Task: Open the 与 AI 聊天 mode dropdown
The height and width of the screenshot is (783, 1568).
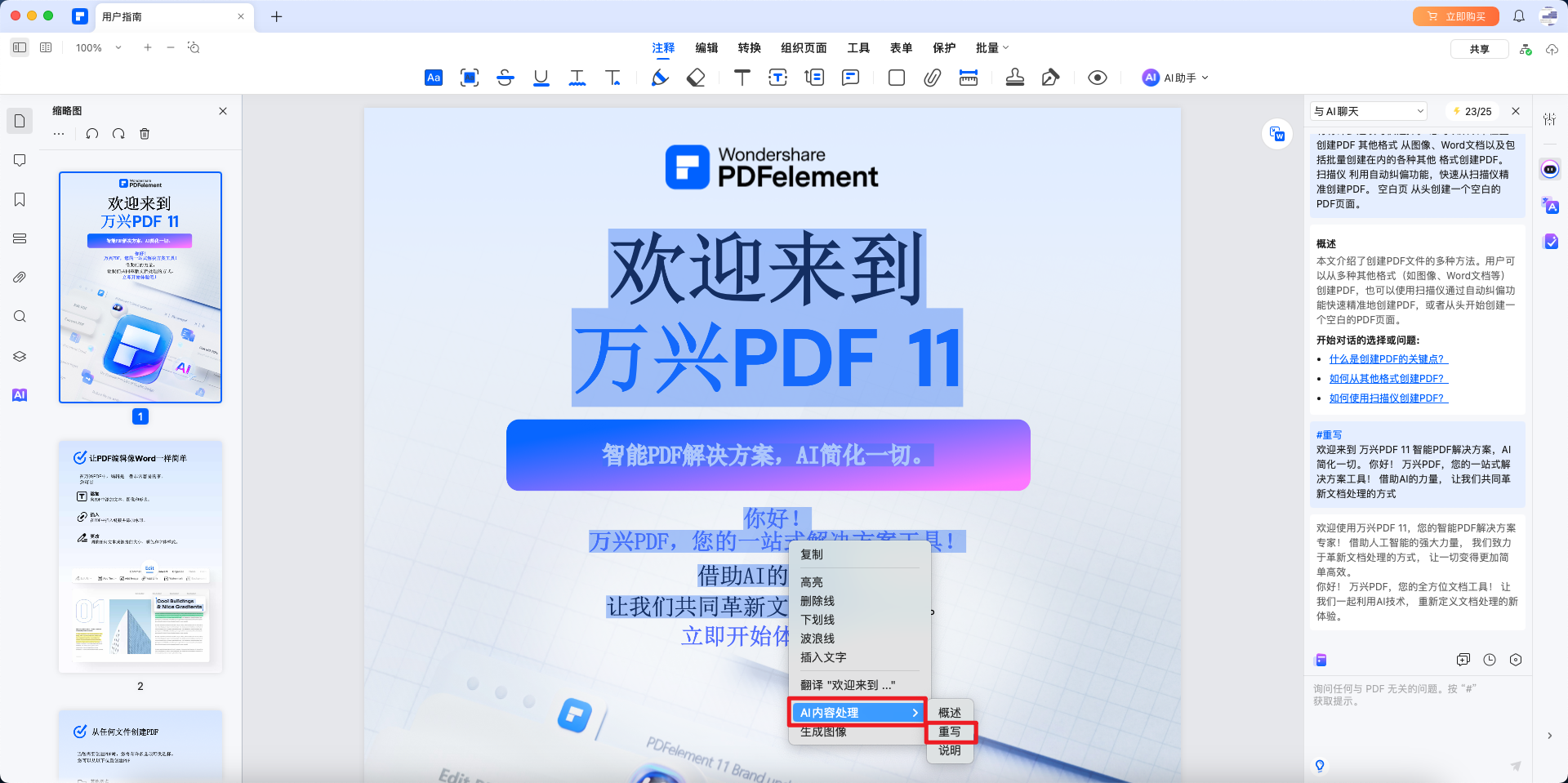Action: [1369, 111]
